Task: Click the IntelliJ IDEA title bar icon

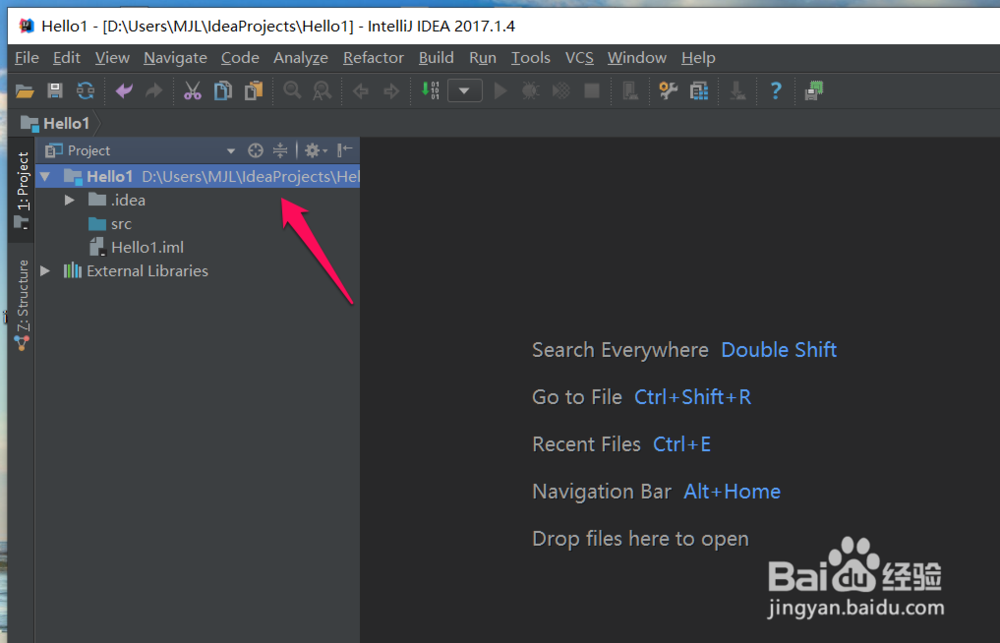Action: pyautogui.click(x=26, y=26)
